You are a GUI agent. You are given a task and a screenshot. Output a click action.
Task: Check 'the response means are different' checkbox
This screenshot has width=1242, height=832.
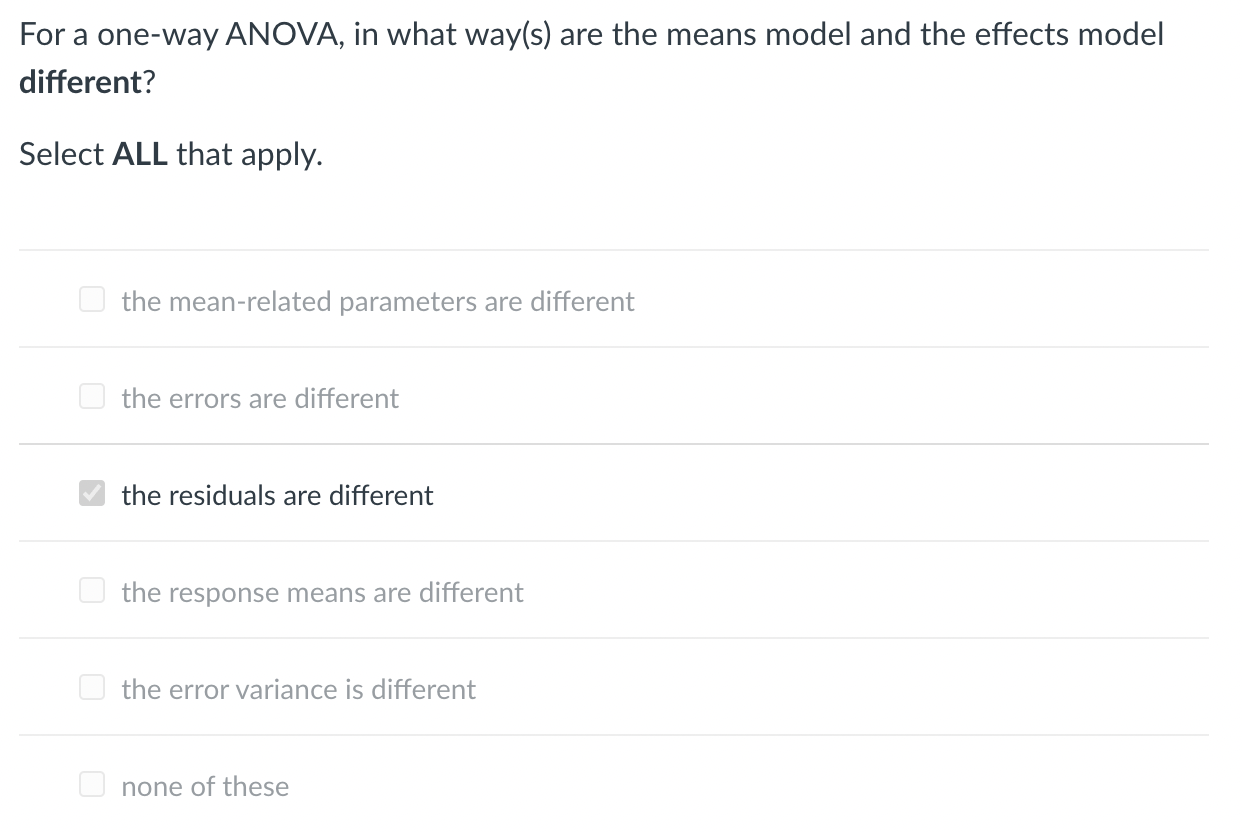91,589
